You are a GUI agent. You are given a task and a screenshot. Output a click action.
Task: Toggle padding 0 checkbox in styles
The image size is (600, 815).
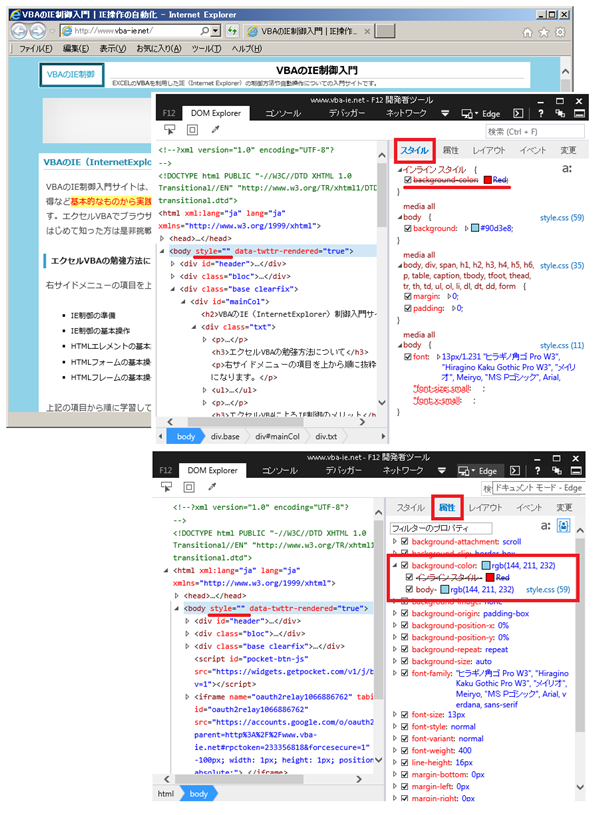[x=408, y=308]
